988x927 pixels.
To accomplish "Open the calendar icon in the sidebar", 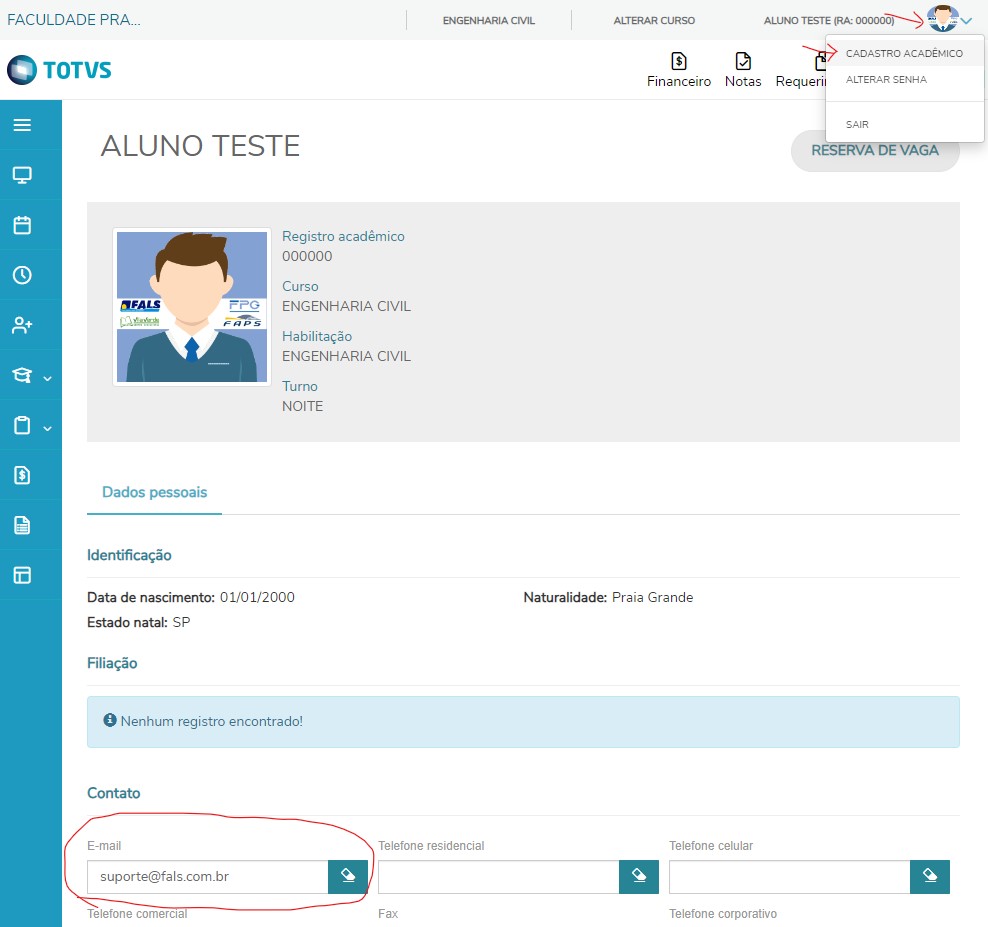I will (22, 225).
